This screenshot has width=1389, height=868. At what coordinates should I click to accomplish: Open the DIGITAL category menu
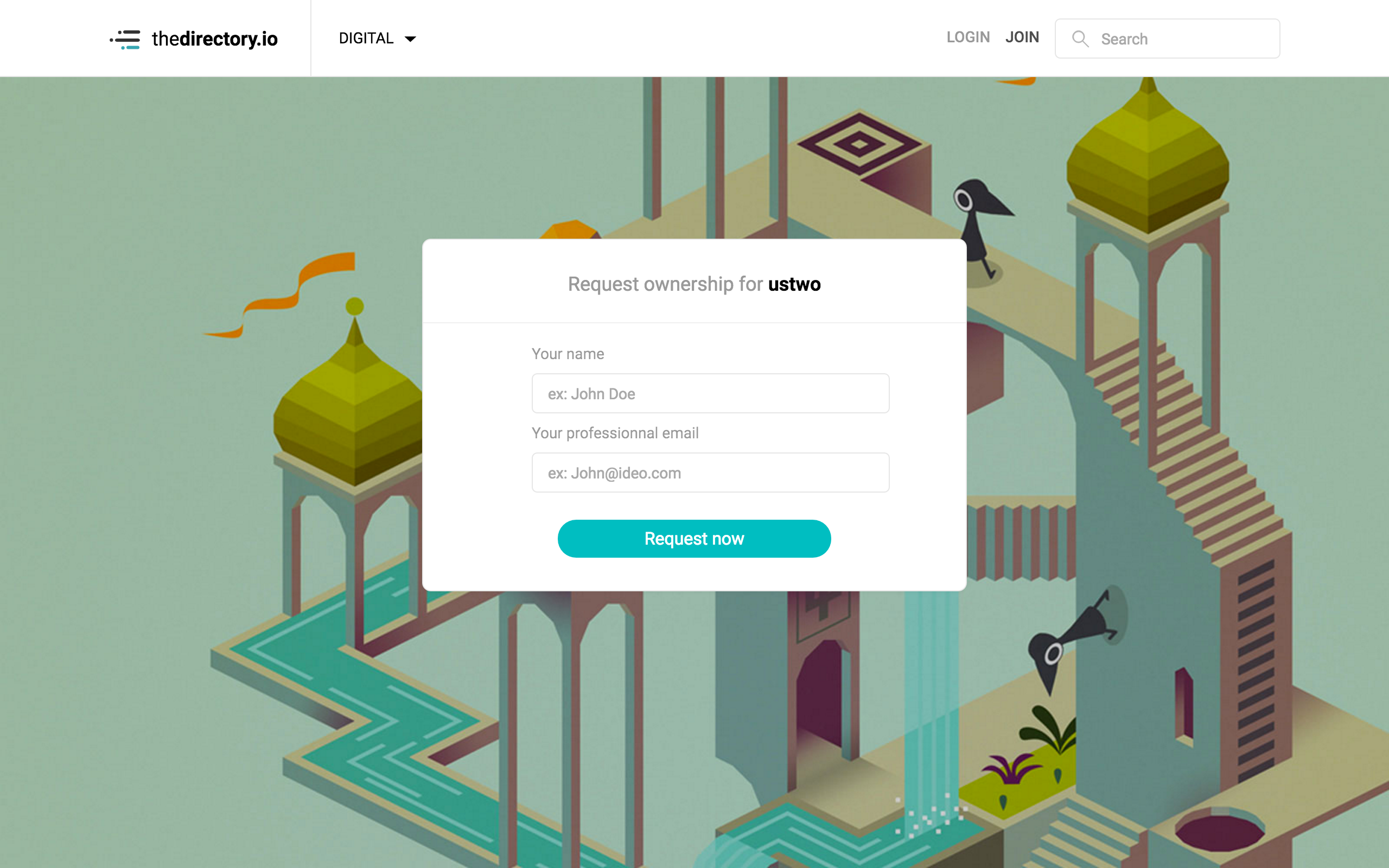coord(377,39)
